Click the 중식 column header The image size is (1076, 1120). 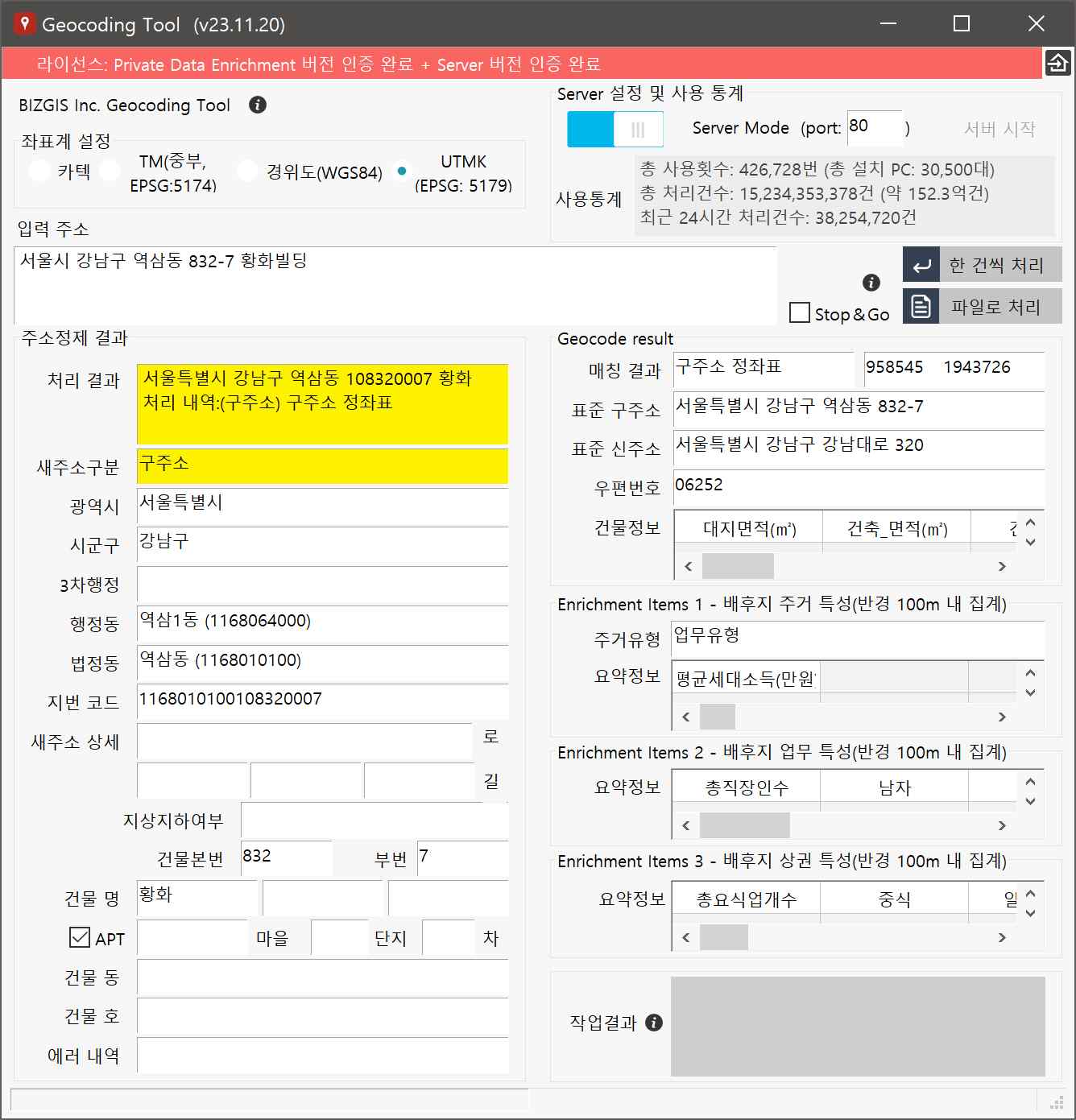(894, 899)
